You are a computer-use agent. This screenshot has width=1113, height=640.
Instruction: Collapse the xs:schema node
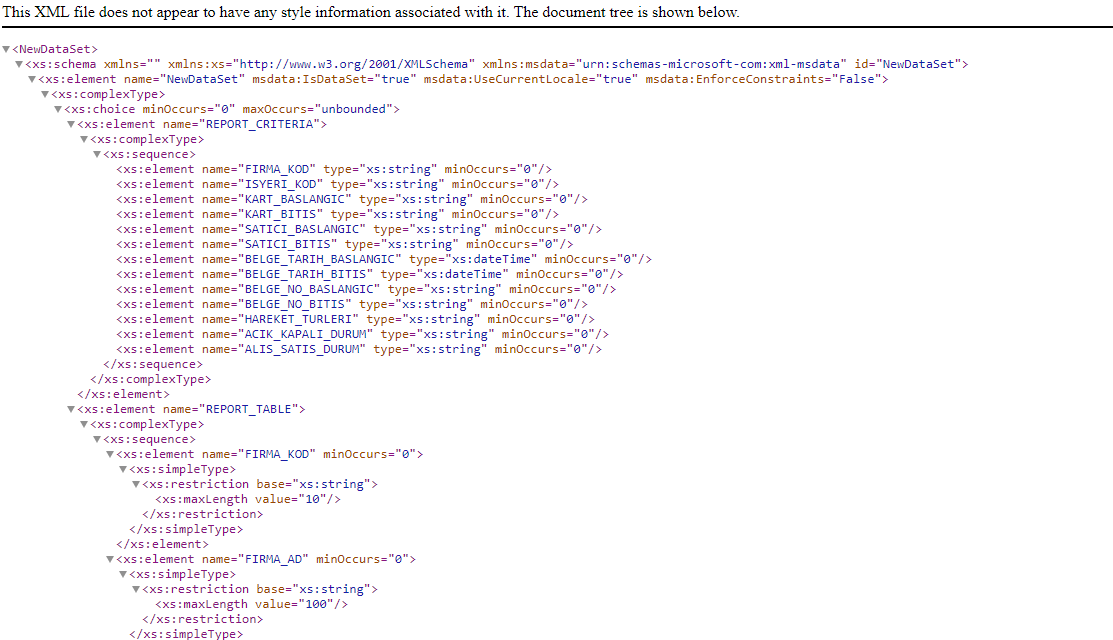tap(19, 64)
